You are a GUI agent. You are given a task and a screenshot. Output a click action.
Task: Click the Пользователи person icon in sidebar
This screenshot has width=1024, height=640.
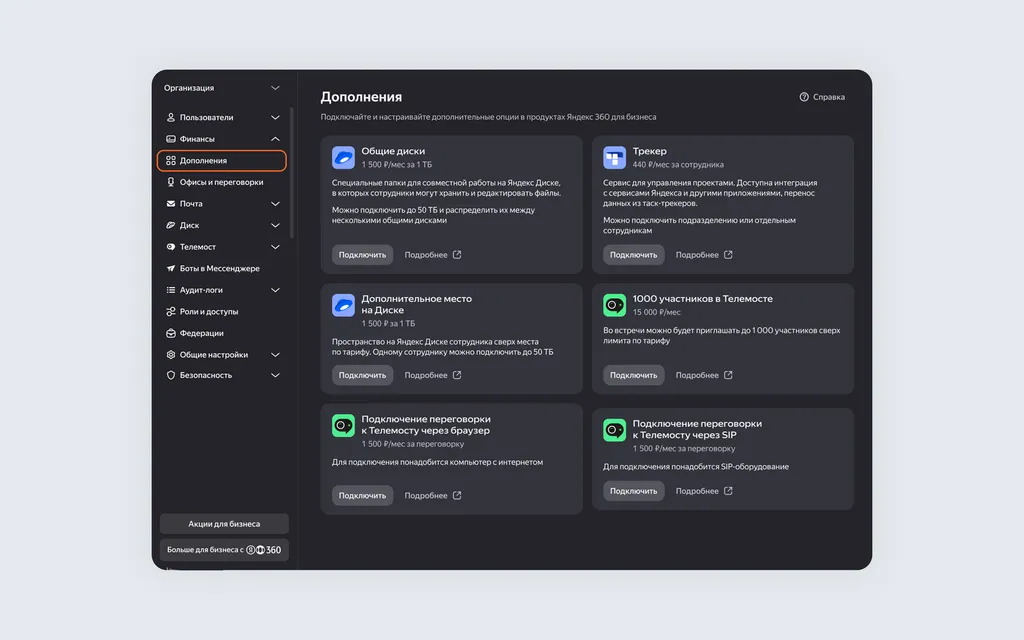(170, 118)
